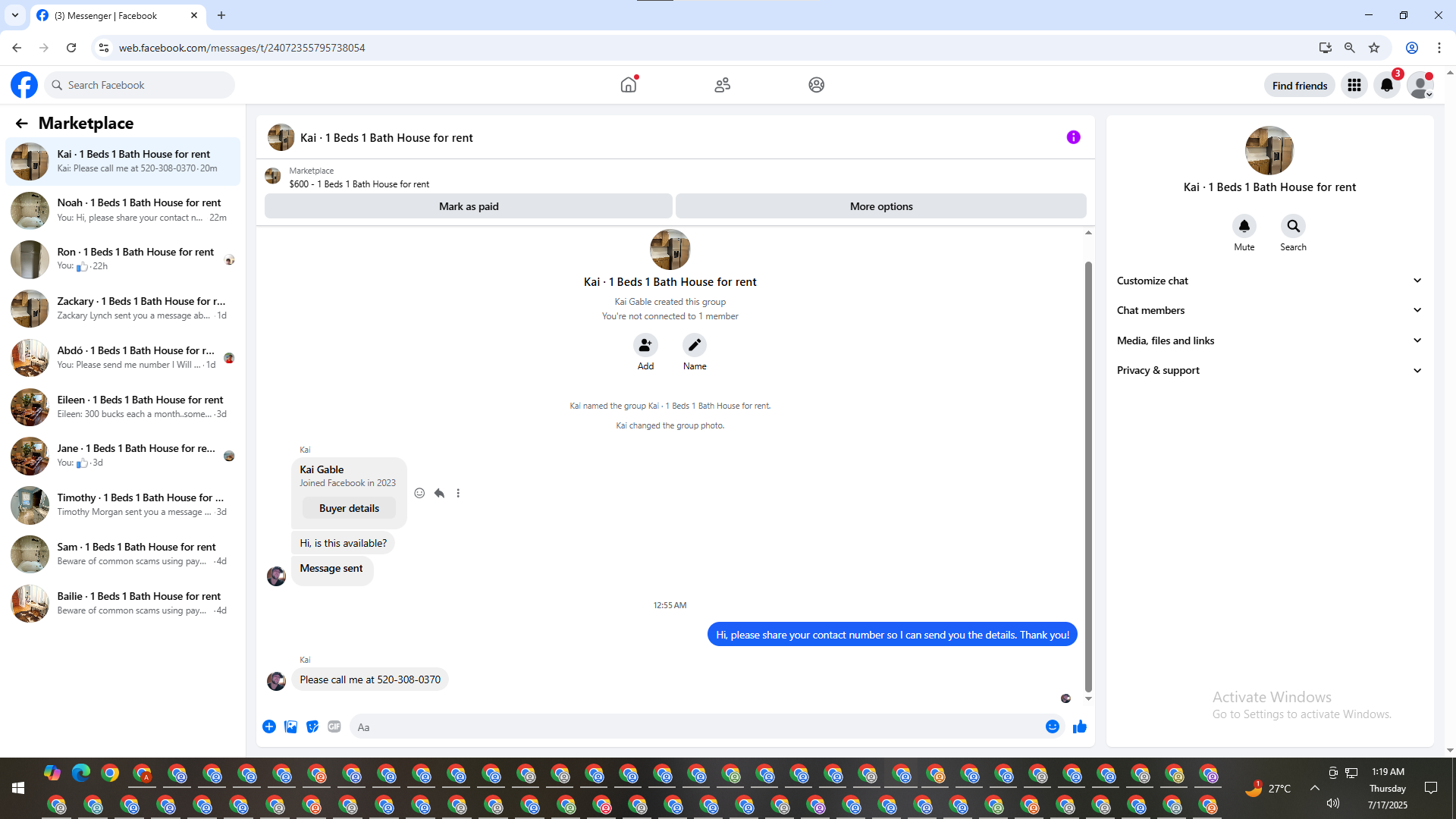Open the Jane house for rent conversation
The height and width of the screenshot is (819, 1456).
coord(123,456)
